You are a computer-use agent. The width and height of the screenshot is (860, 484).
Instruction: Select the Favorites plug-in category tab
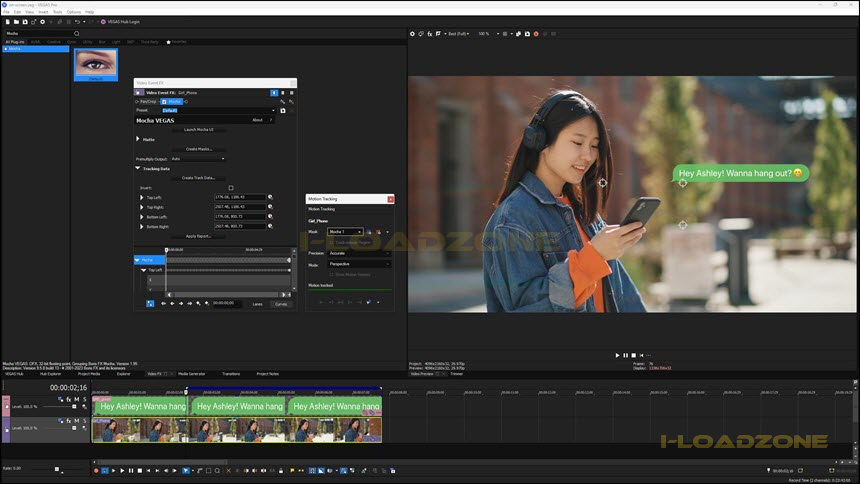click(176, 42)
